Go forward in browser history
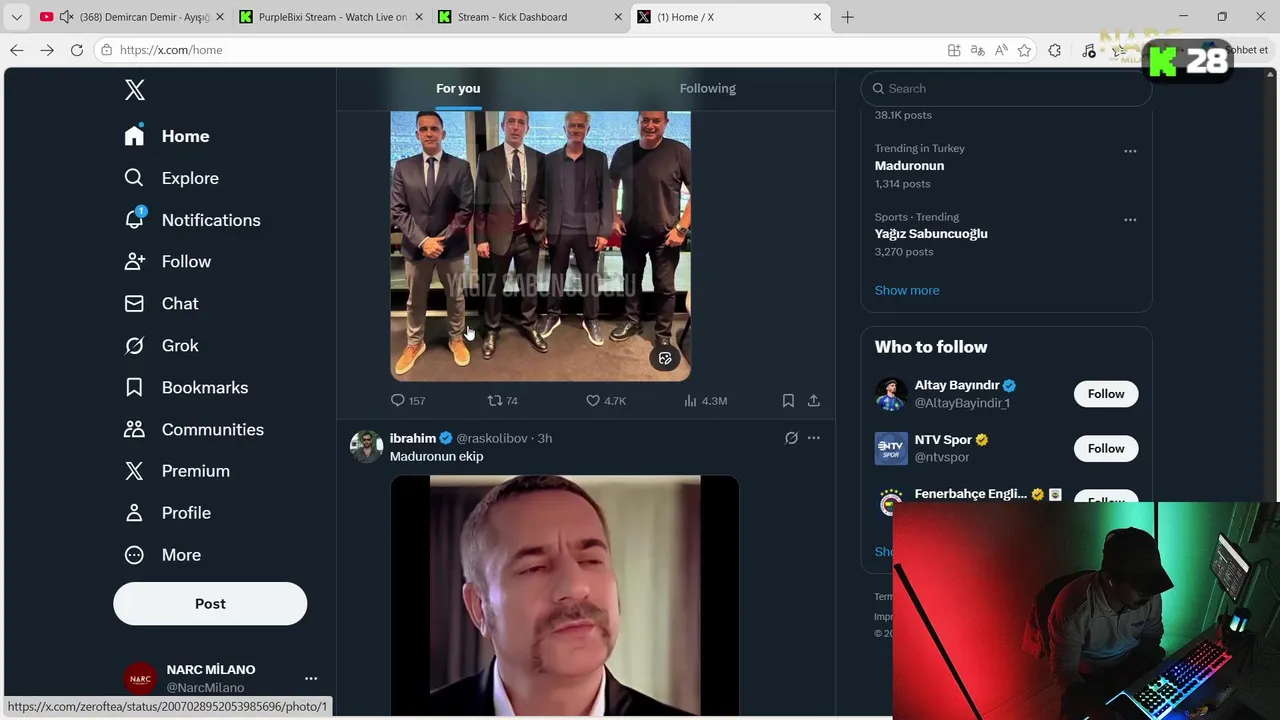The width and height of the screenshot is (1280, 720). (47, 50)
